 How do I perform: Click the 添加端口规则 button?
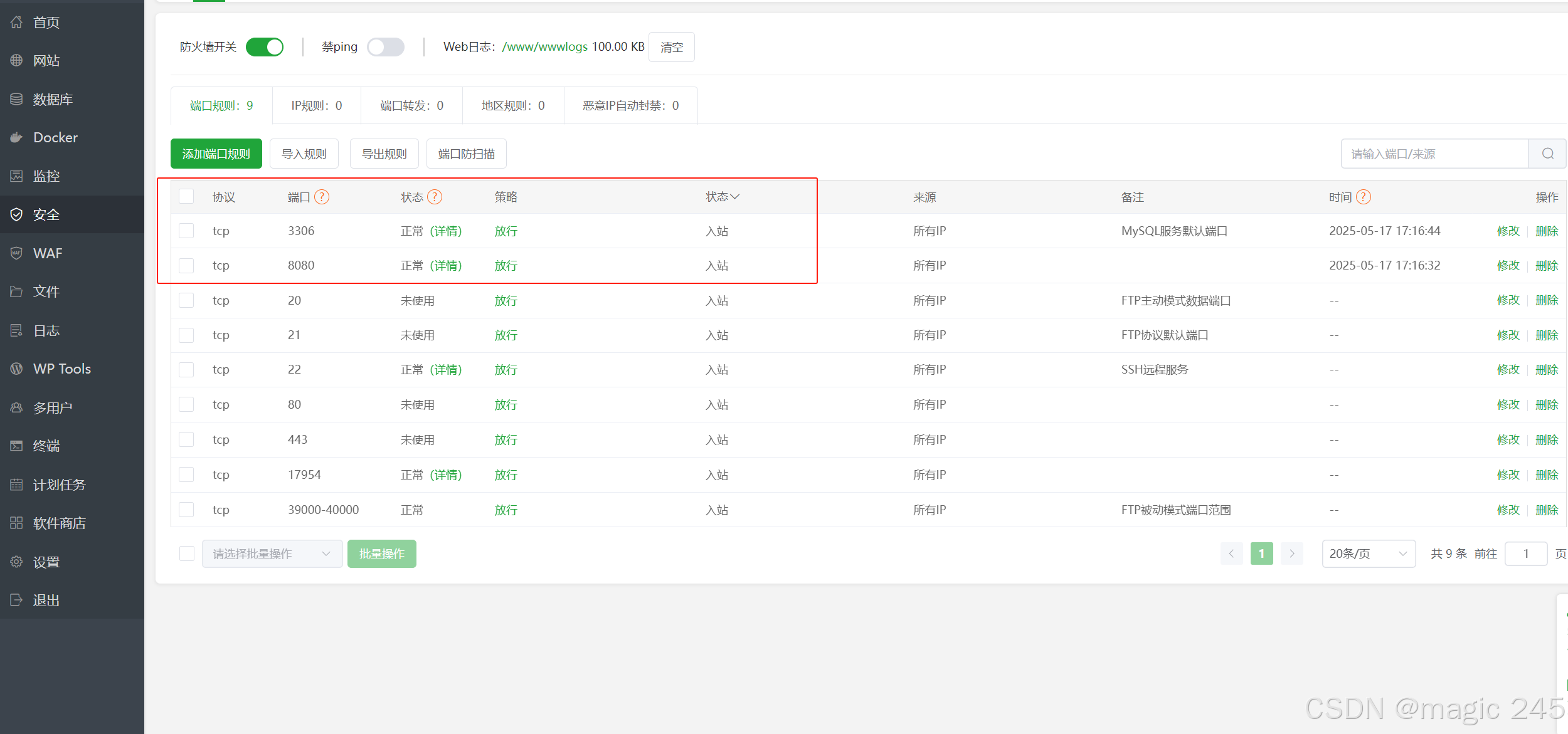pos(216,154)
